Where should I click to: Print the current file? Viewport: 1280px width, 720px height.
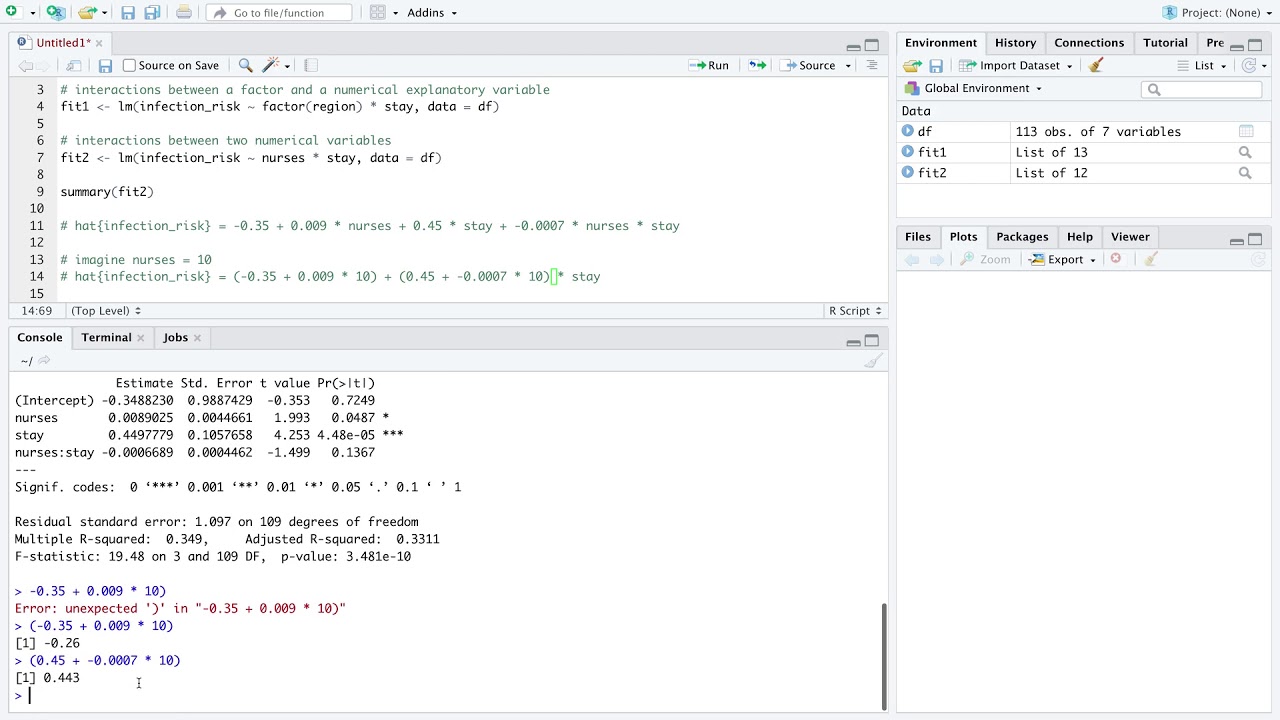coord(184,13)
